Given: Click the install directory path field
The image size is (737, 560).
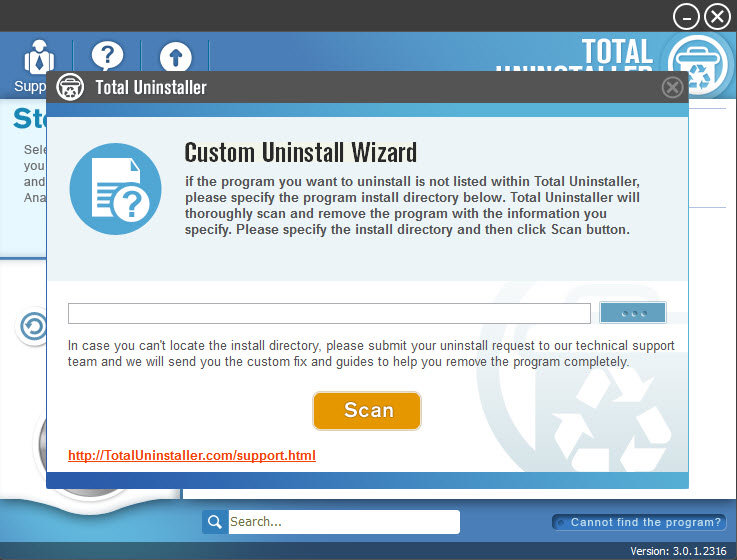Looking at the screenshot, I should pos(329,313).
